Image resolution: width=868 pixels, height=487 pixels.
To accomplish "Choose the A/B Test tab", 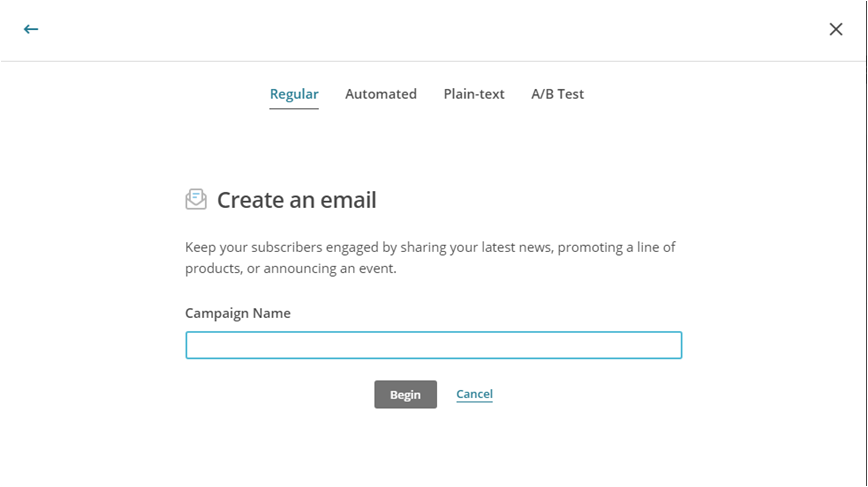I will click(x=557, y=94).
